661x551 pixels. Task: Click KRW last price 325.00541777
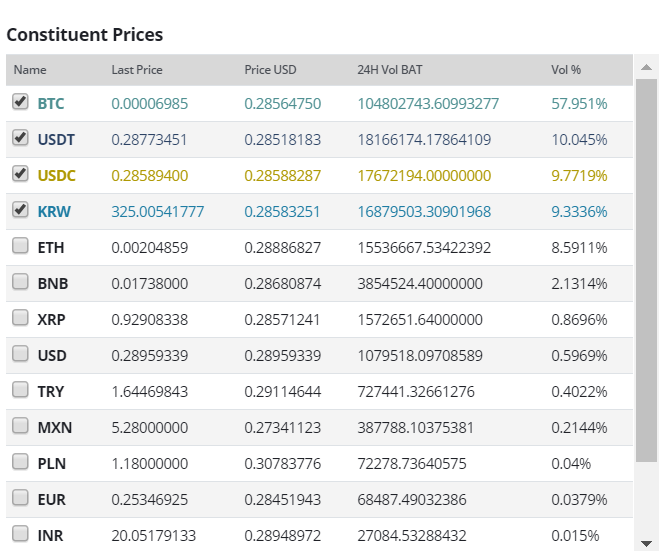(158, 212)
